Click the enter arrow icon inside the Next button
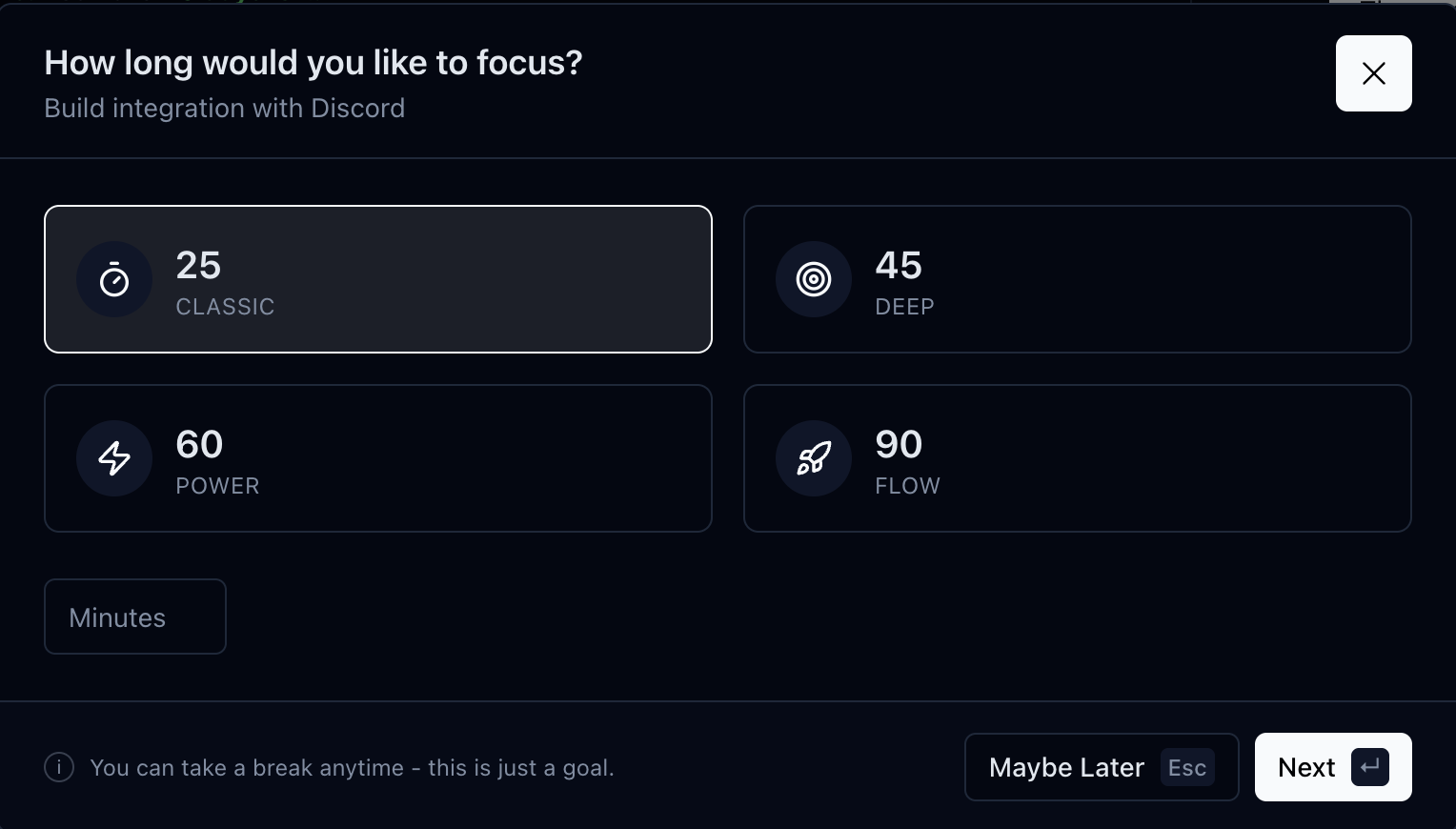This screenshot has height=829, width=1456. pos(1368,767)
